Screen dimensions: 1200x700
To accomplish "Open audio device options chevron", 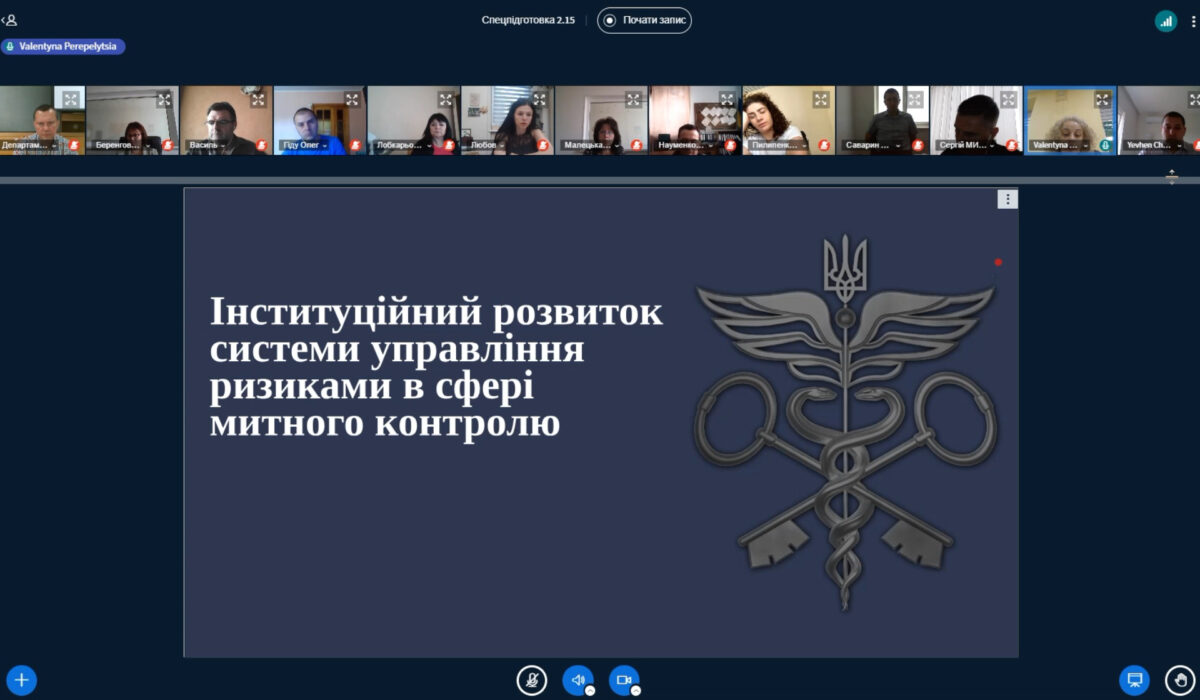I will (x=590, y=691).
